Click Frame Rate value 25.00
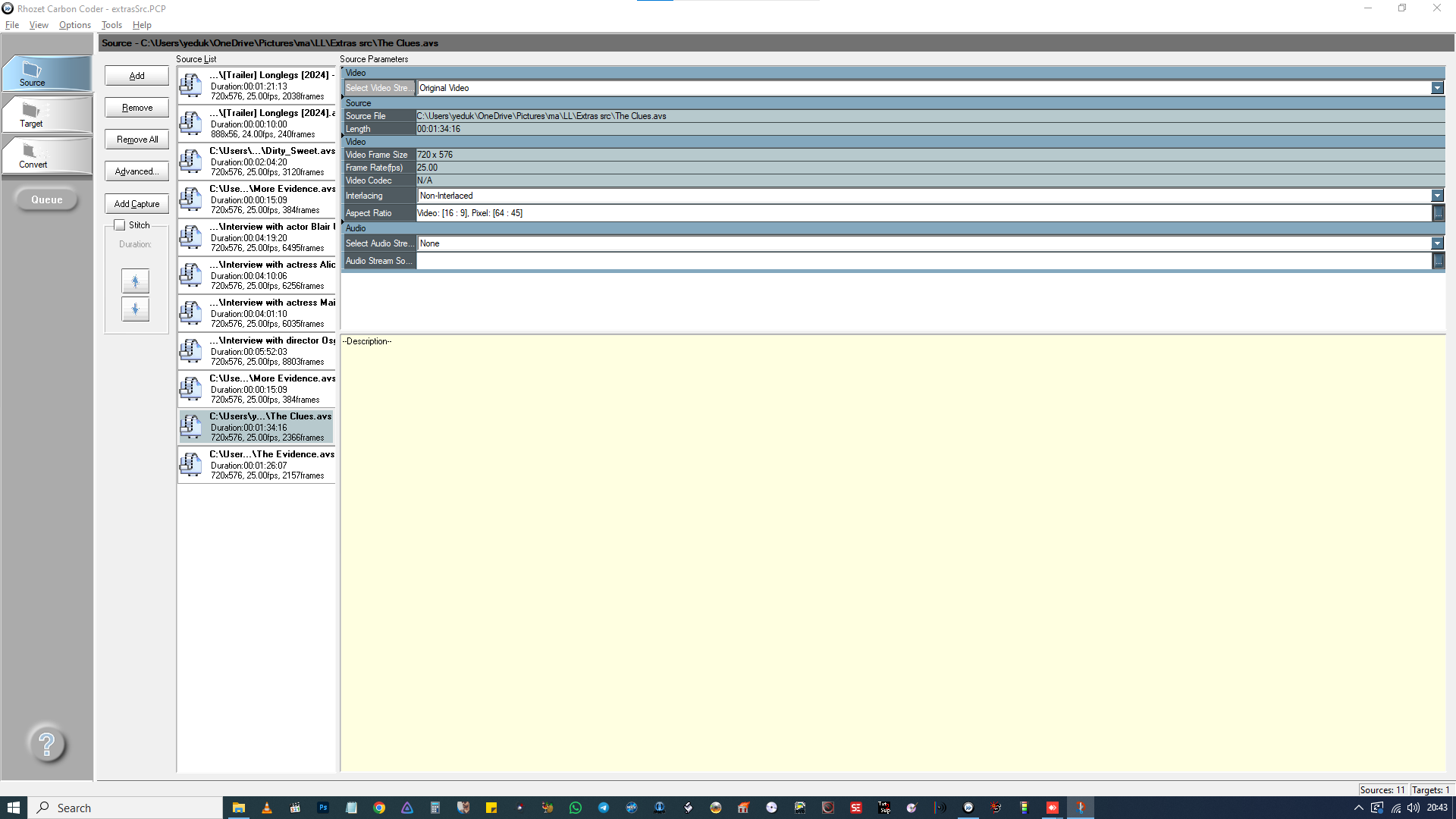 click(x=427, y=168)
